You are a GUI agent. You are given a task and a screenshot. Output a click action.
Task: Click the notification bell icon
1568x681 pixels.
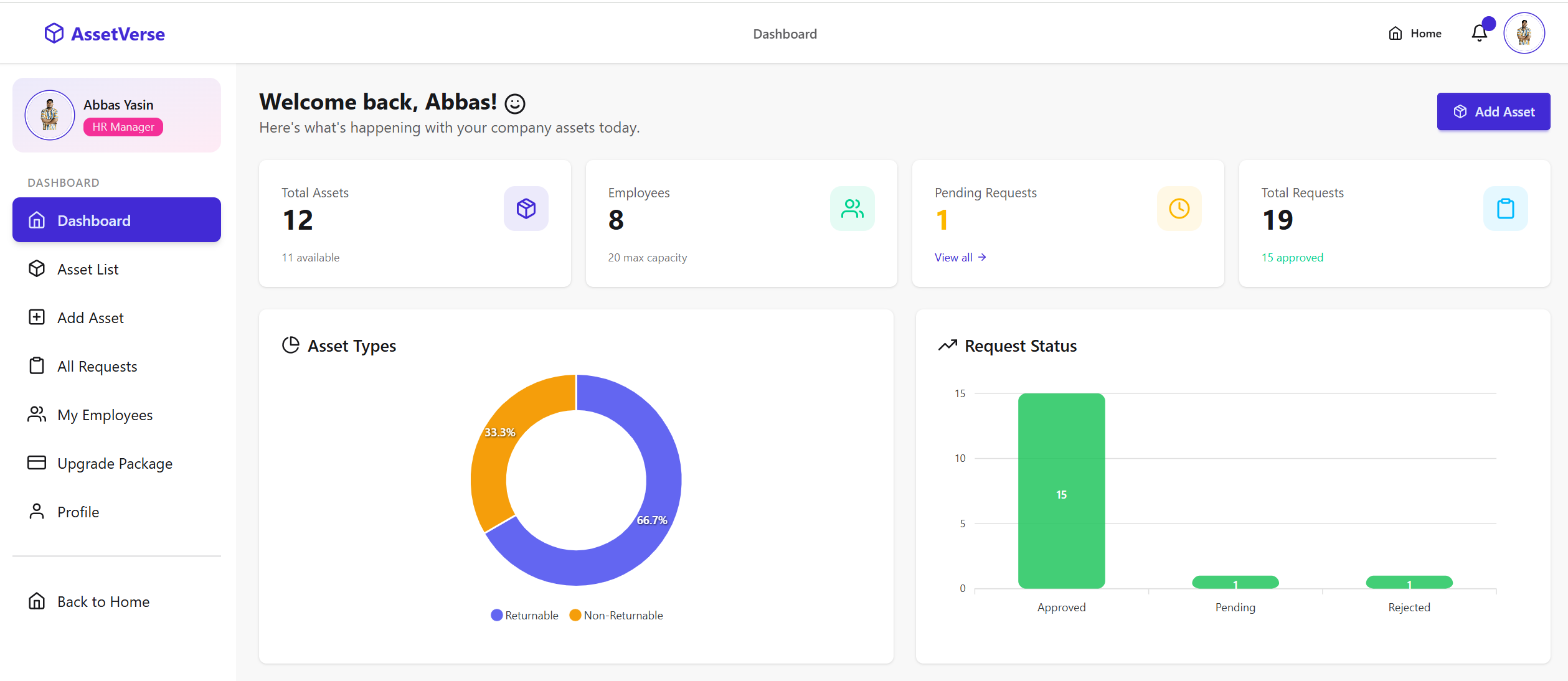[1480, 33]
